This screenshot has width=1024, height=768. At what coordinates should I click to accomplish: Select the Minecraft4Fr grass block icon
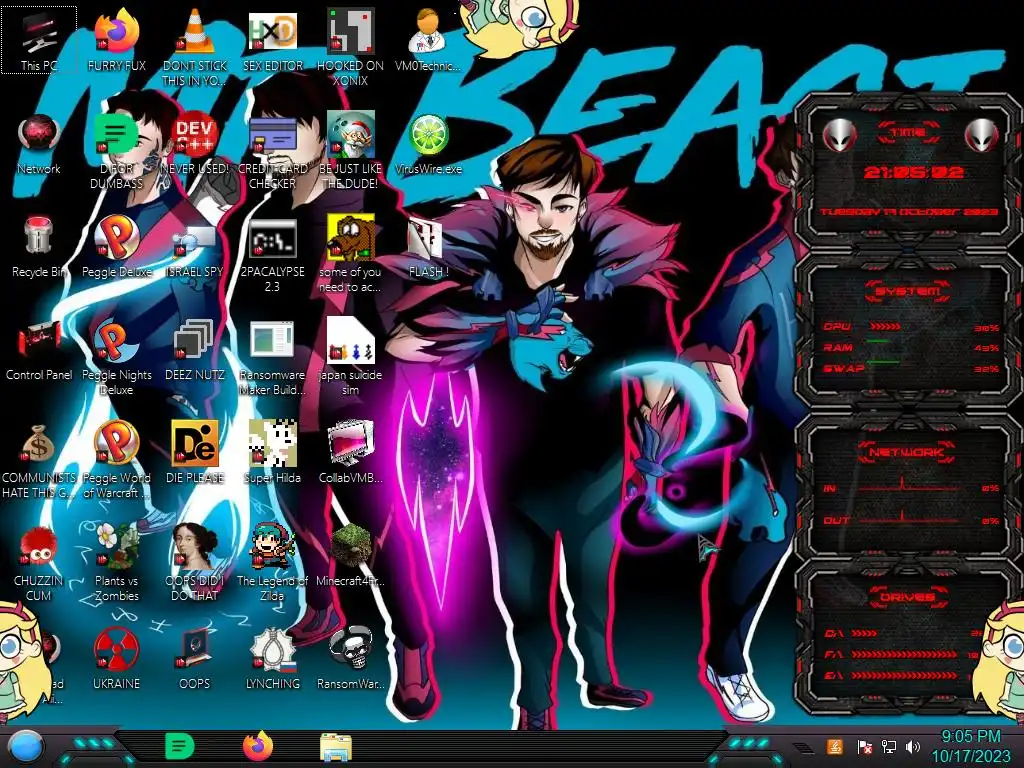[x=350, y=556]
